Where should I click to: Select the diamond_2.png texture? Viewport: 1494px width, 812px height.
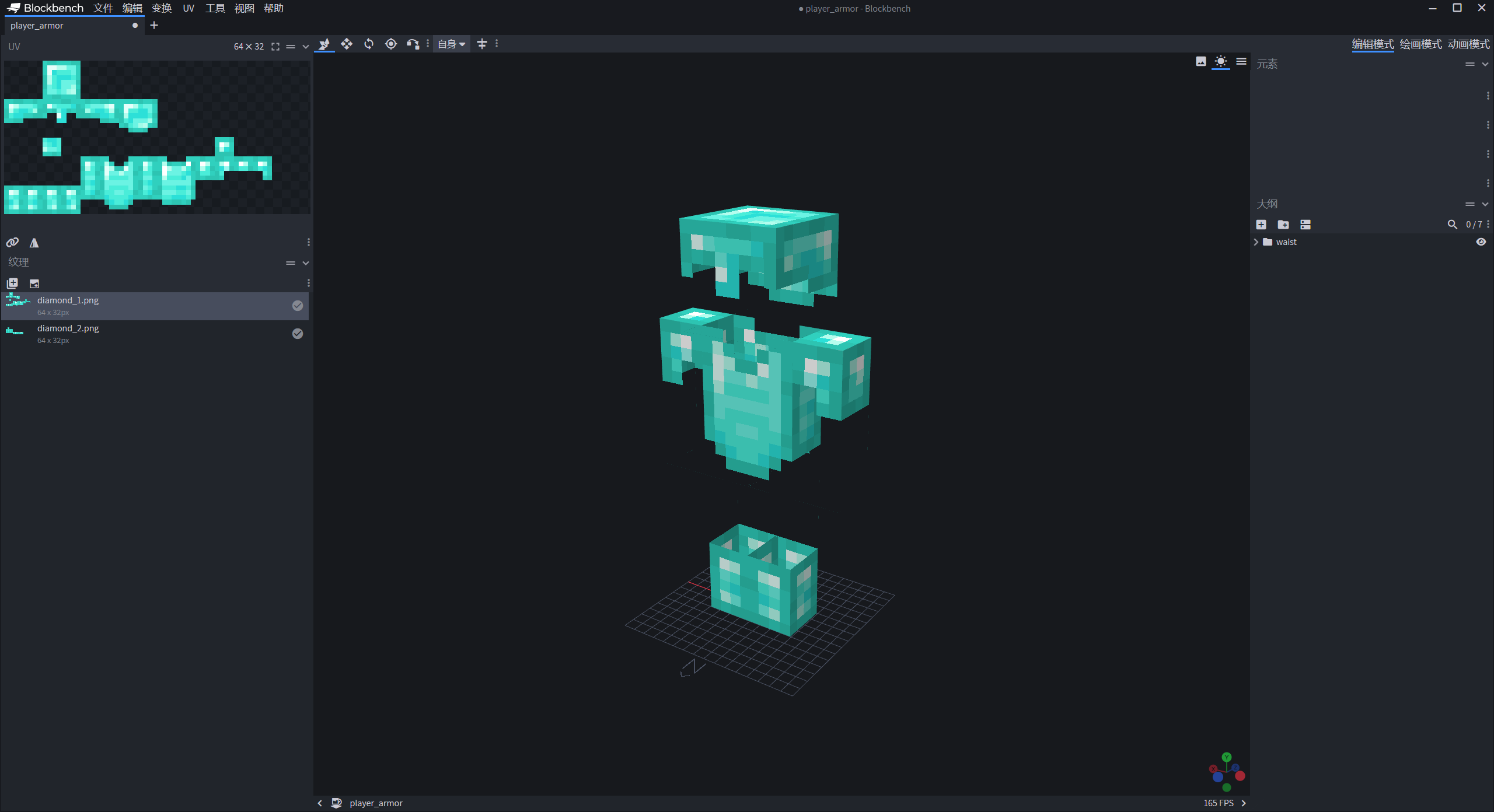(155, 334)
